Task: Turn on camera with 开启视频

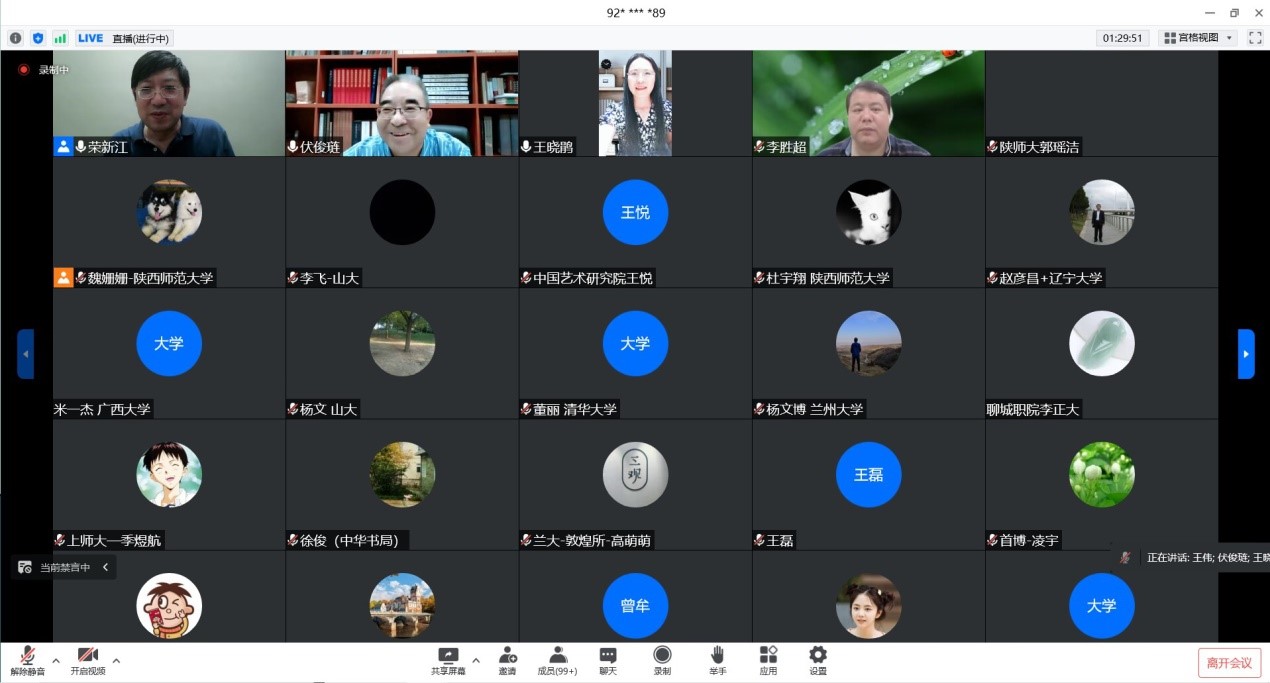Action: coord(87,656)
